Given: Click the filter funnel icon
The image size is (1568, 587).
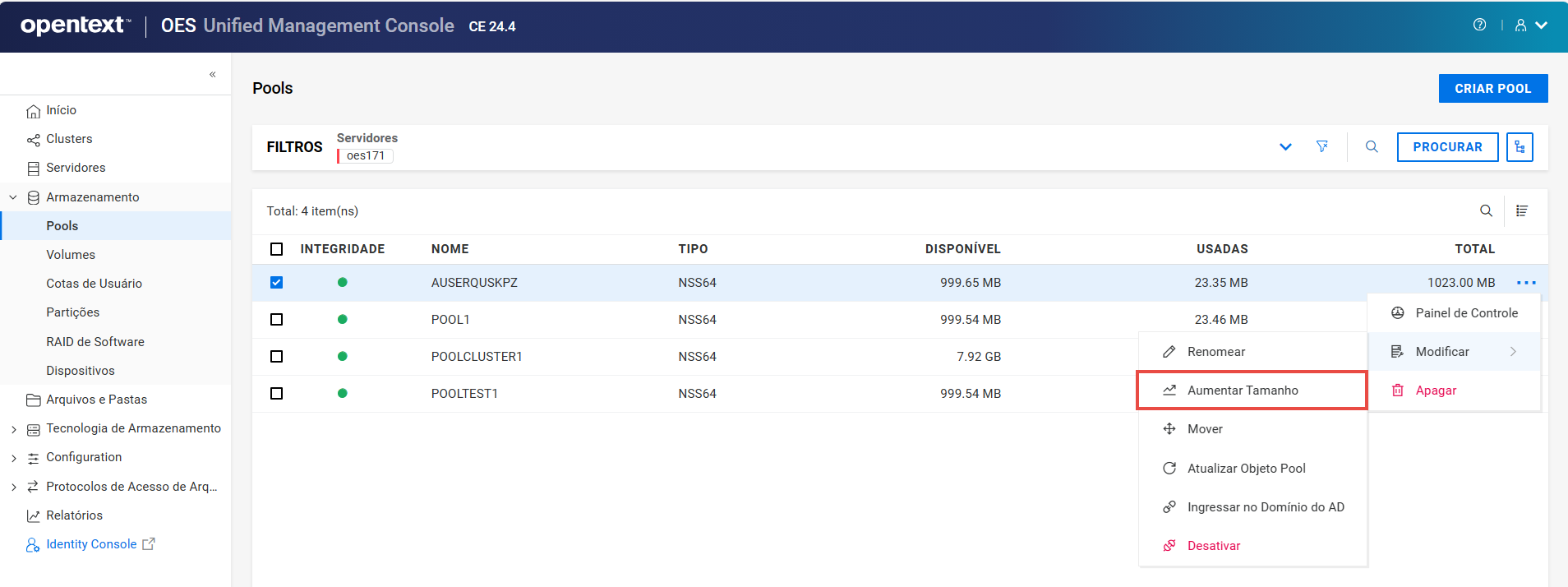Looking at the screenshot, I should [1321, 146].
